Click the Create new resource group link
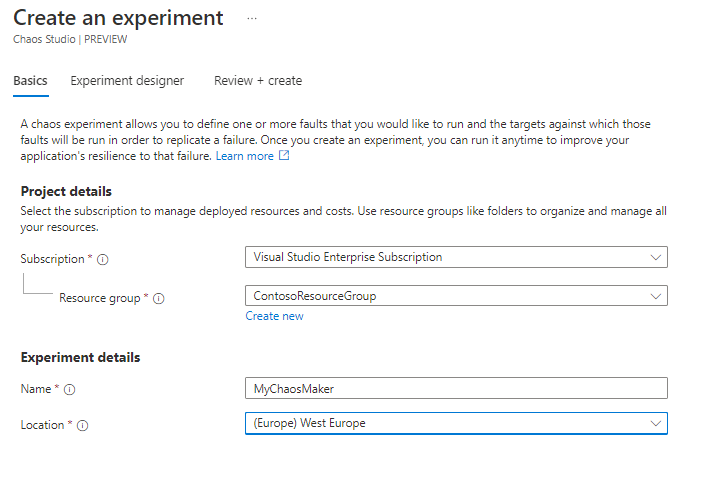 [x=274, y=316]
